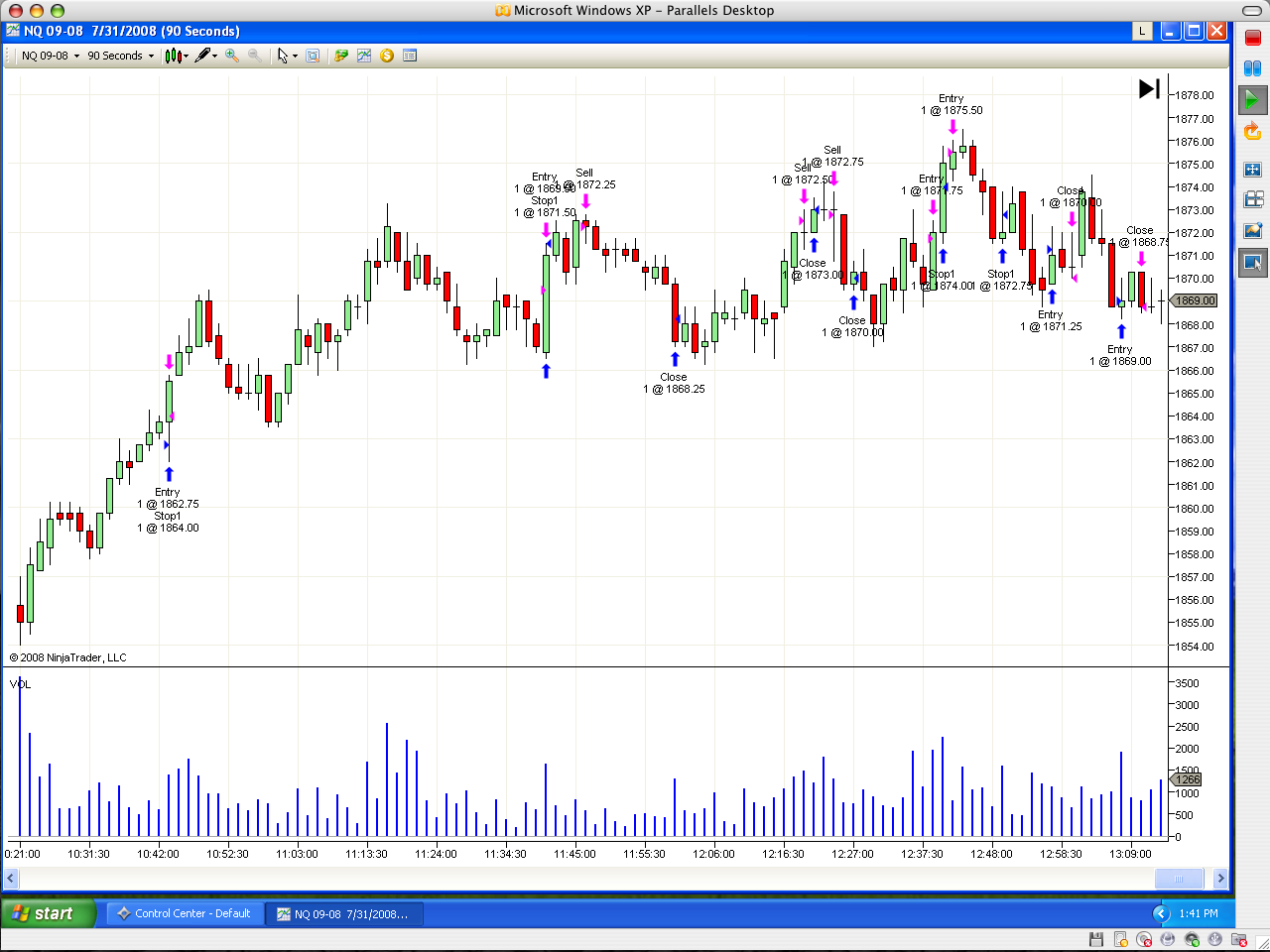Click the Mac toolbar toggle pill button
The width and height of the screenshot is (1270, 952).
(1250, 10)
